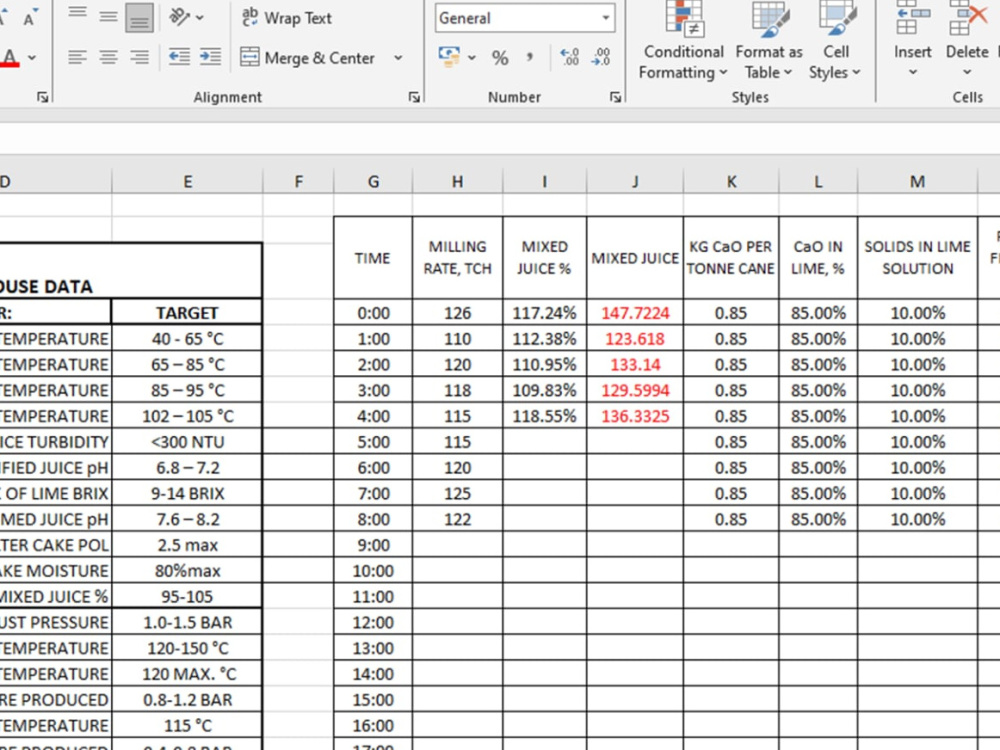1000x750 pixels.
Task: Select target cell 80%max
Action: click(187, 571)
